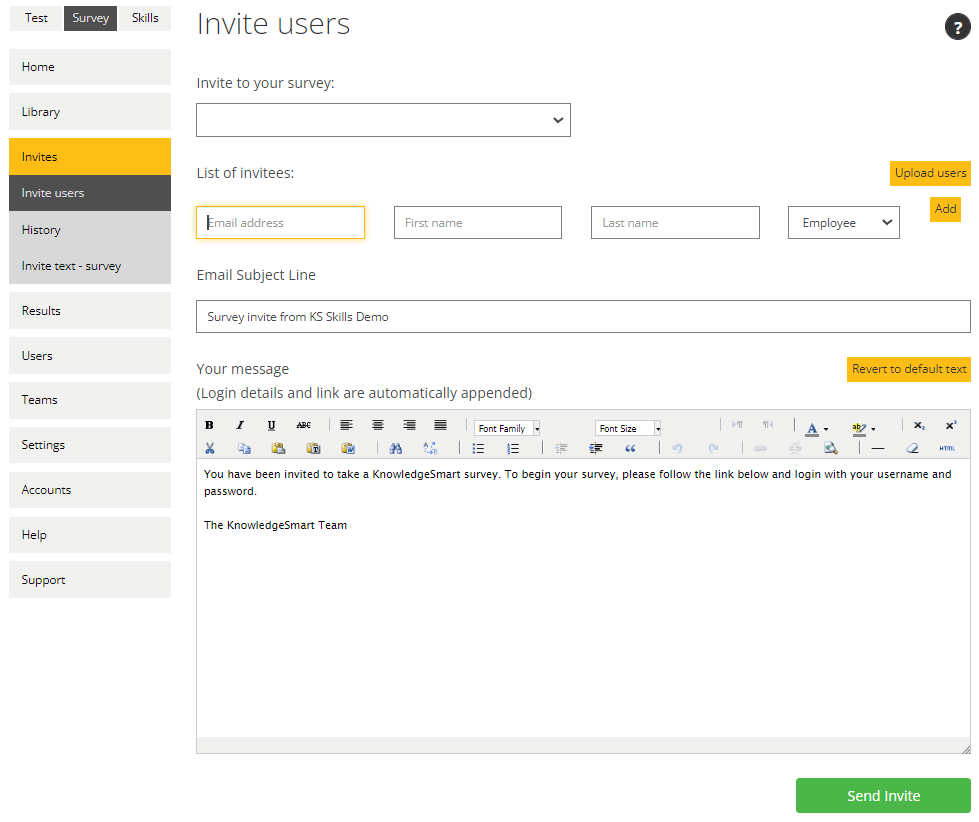Screen dimensions: 979x822
Task: Insert a bulleted list
Action: tap(478, 448)
